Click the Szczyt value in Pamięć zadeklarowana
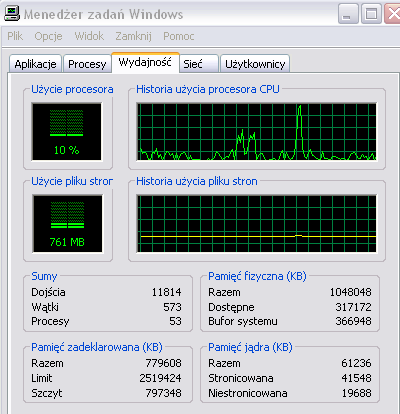Viewport: 400px width, 414px height. point(163,393)
